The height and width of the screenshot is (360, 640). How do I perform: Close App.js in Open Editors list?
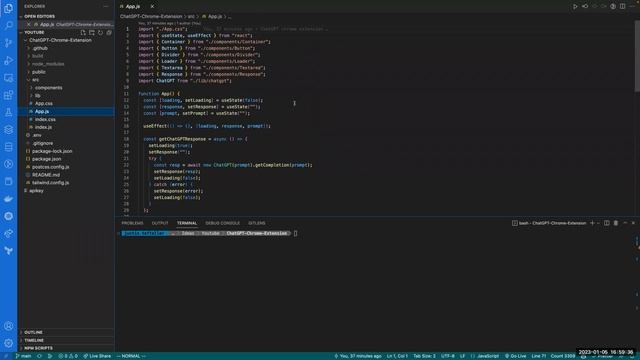[28, 24]
